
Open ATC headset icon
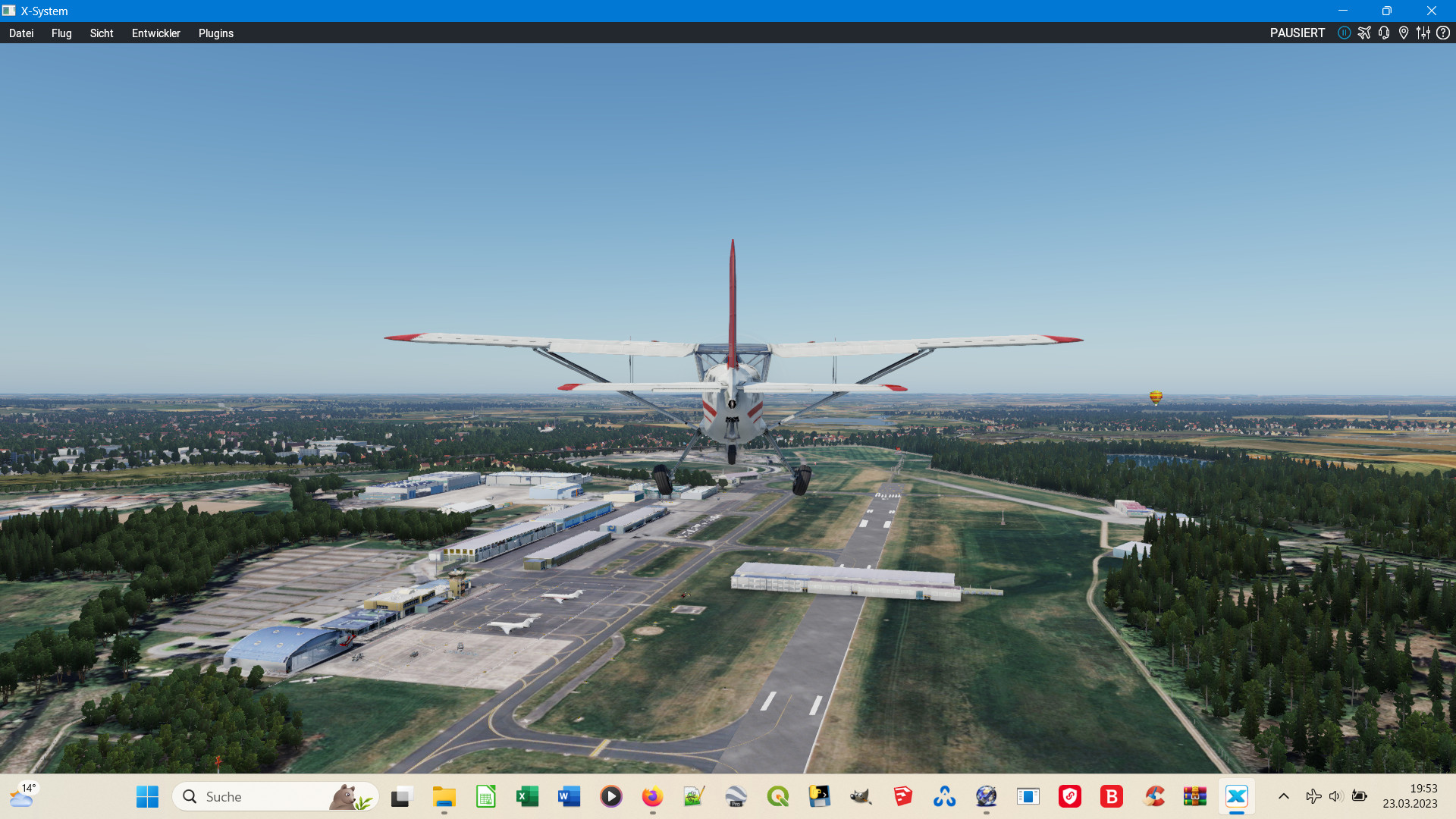click(x=1384, y=33)
